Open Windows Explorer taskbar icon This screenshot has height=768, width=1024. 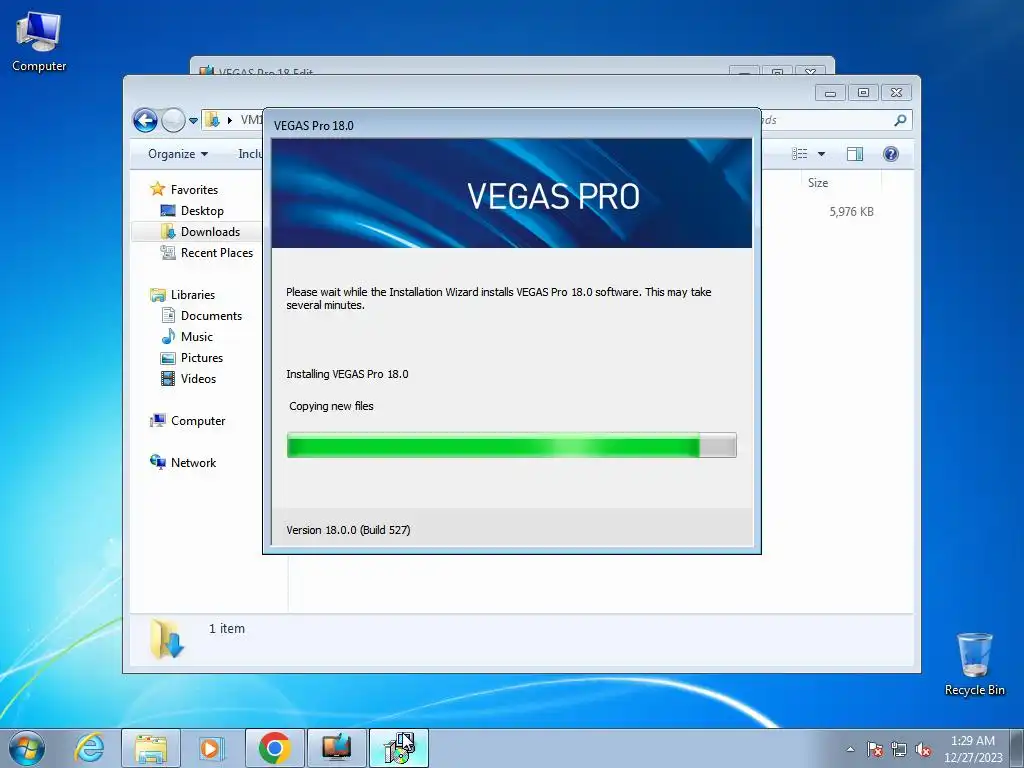click(x=150, y=748)
